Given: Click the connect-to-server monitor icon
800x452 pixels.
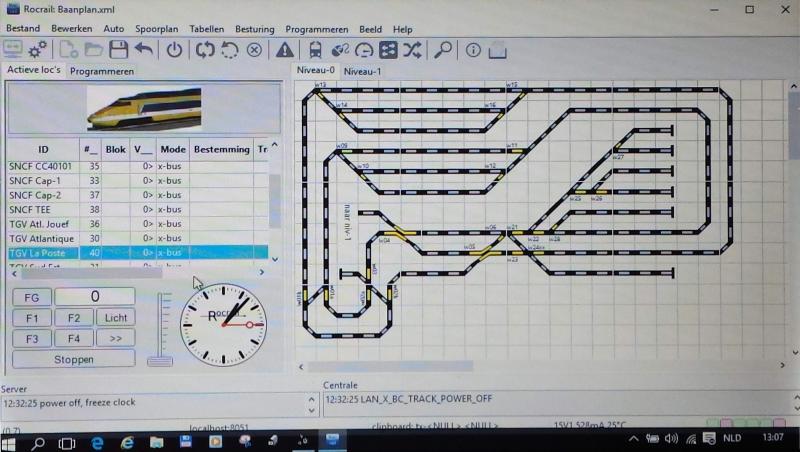Looking at the screenshot, I should 13,49.
